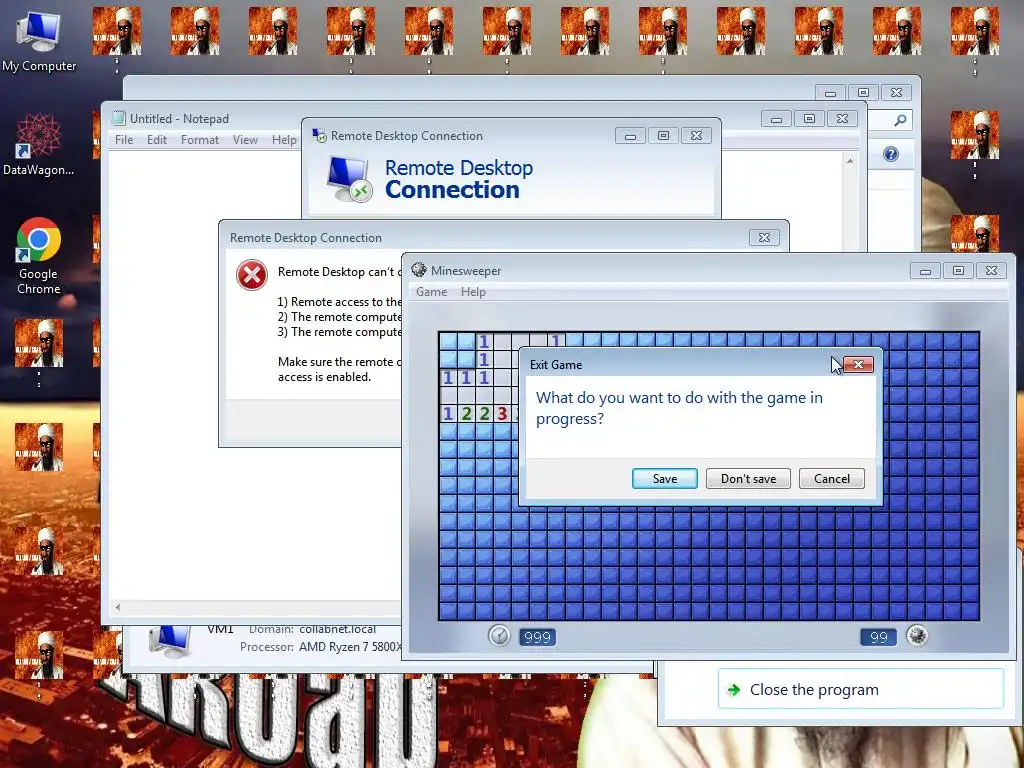Launch Google Chrome from the desktop
Image resolution: width=1024 pixels, height=768 pixels.
coord(39,256)
